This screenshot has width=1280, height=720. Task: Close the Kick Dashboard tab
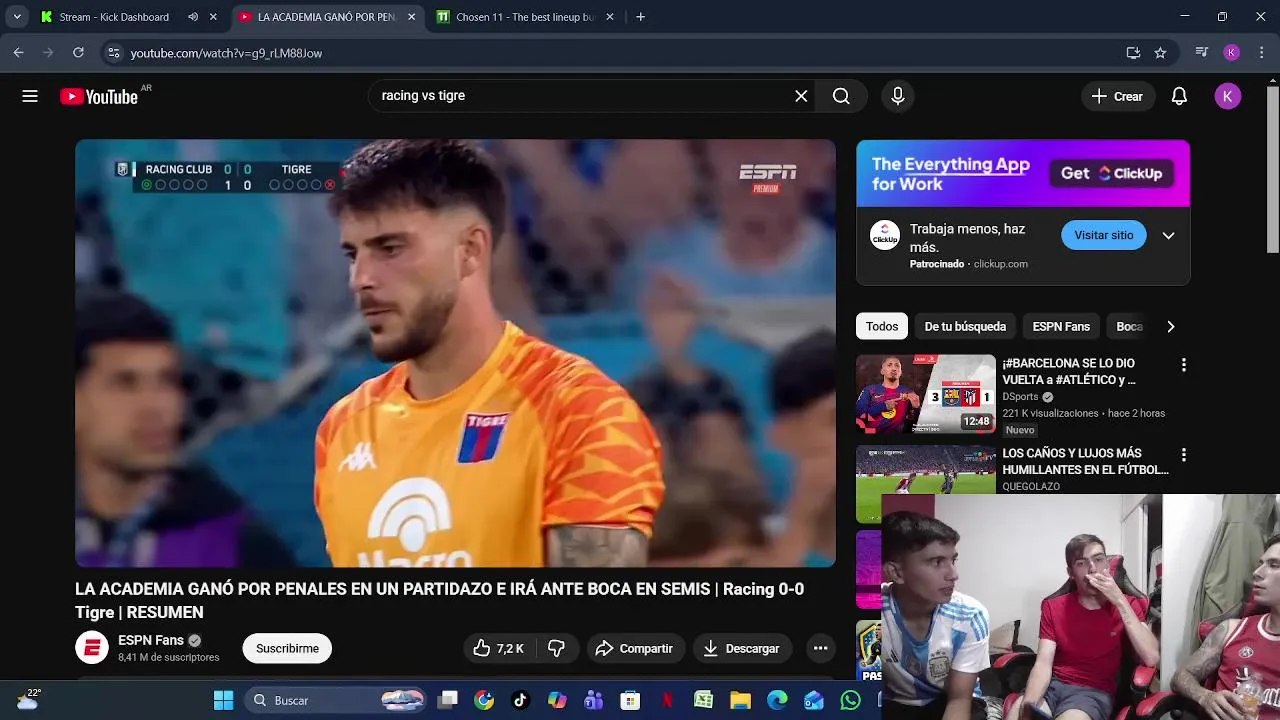[x=213, y=17]
